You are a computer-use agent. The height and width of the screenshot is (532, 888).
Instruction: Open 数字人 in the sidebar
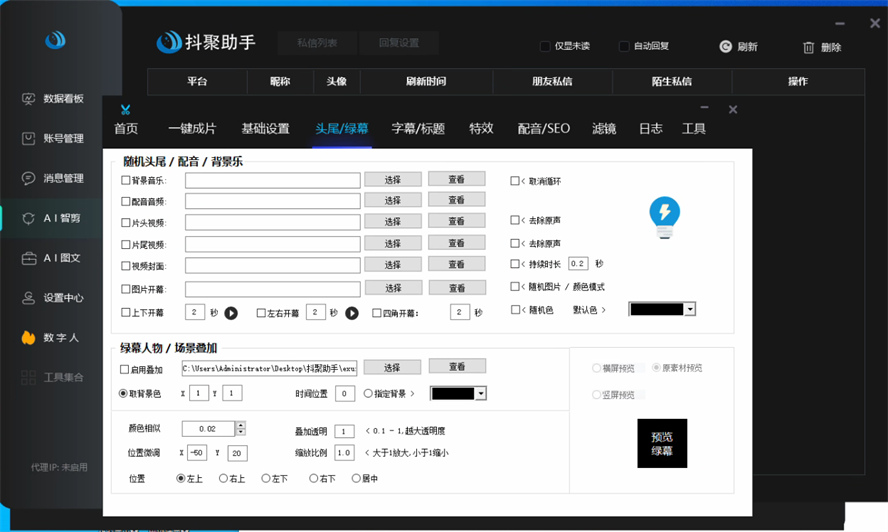50,338
